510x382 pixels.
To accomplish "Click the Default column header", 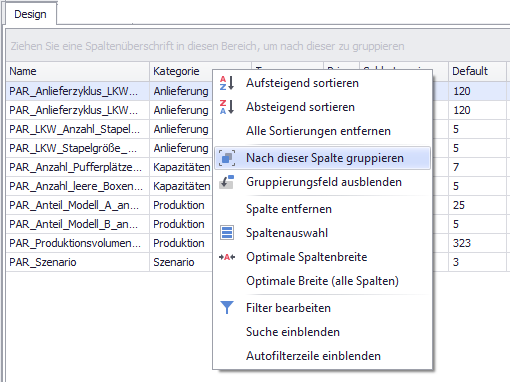I will [477, 71].
